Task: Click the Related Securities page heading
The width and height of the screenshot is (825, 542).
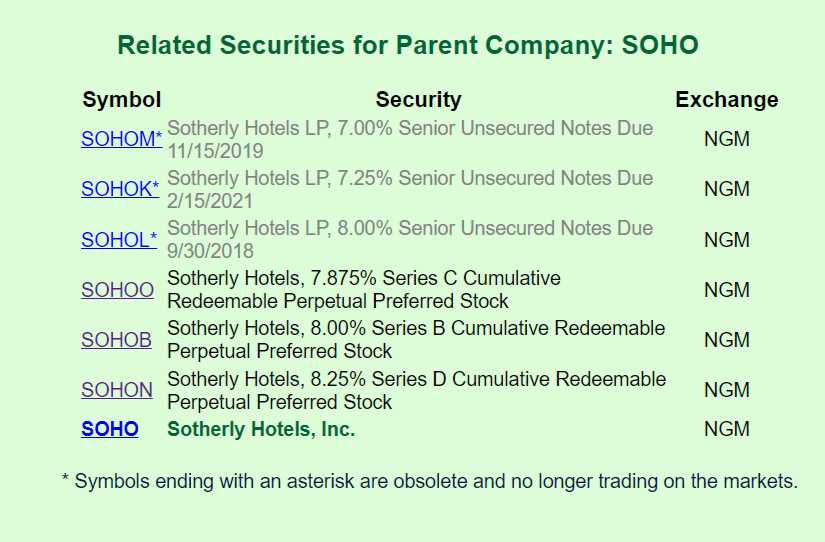Action: click(x=408, y=45)
